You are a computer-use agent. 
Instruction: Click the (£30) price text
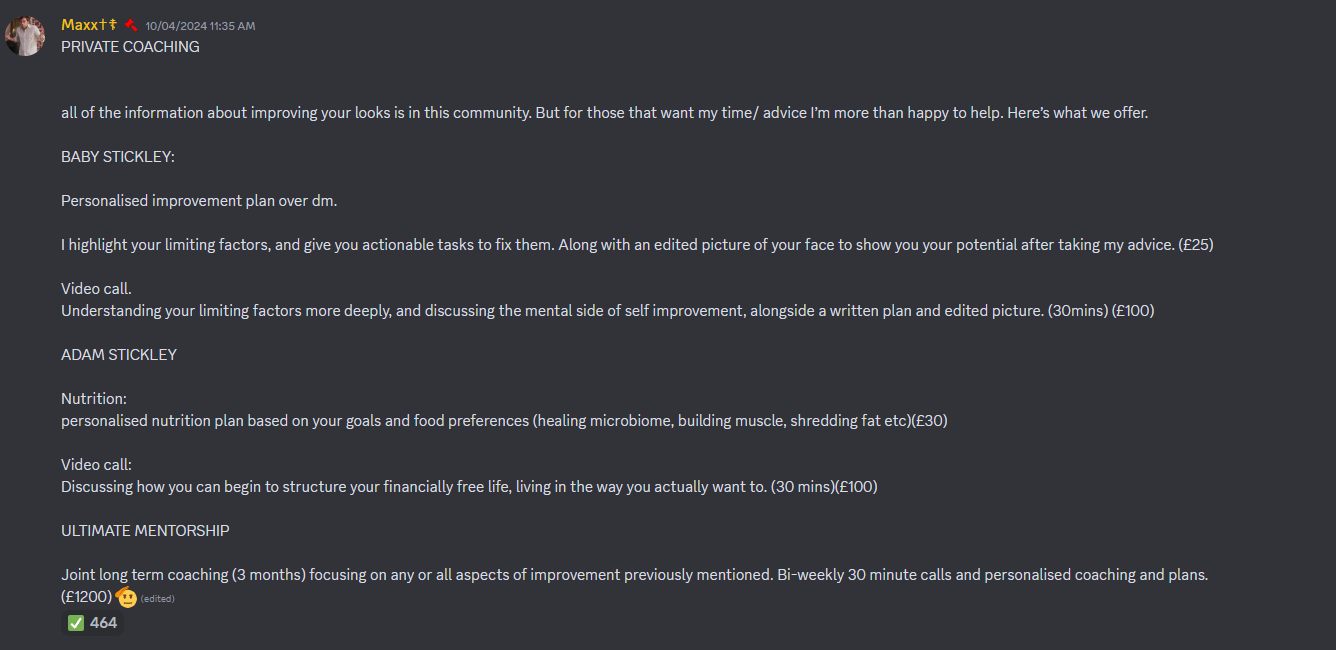click(929, 421)
